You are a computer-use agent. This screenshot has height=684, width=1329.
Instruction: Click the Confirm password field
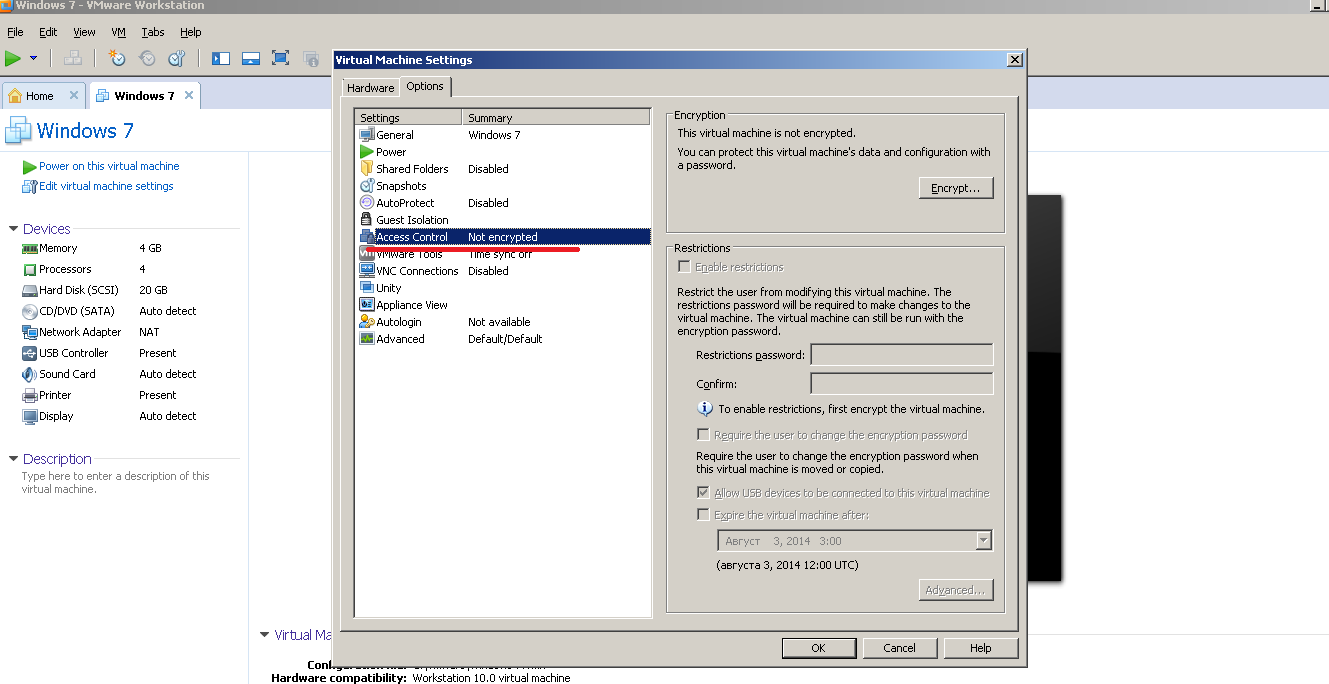point(902,384)
